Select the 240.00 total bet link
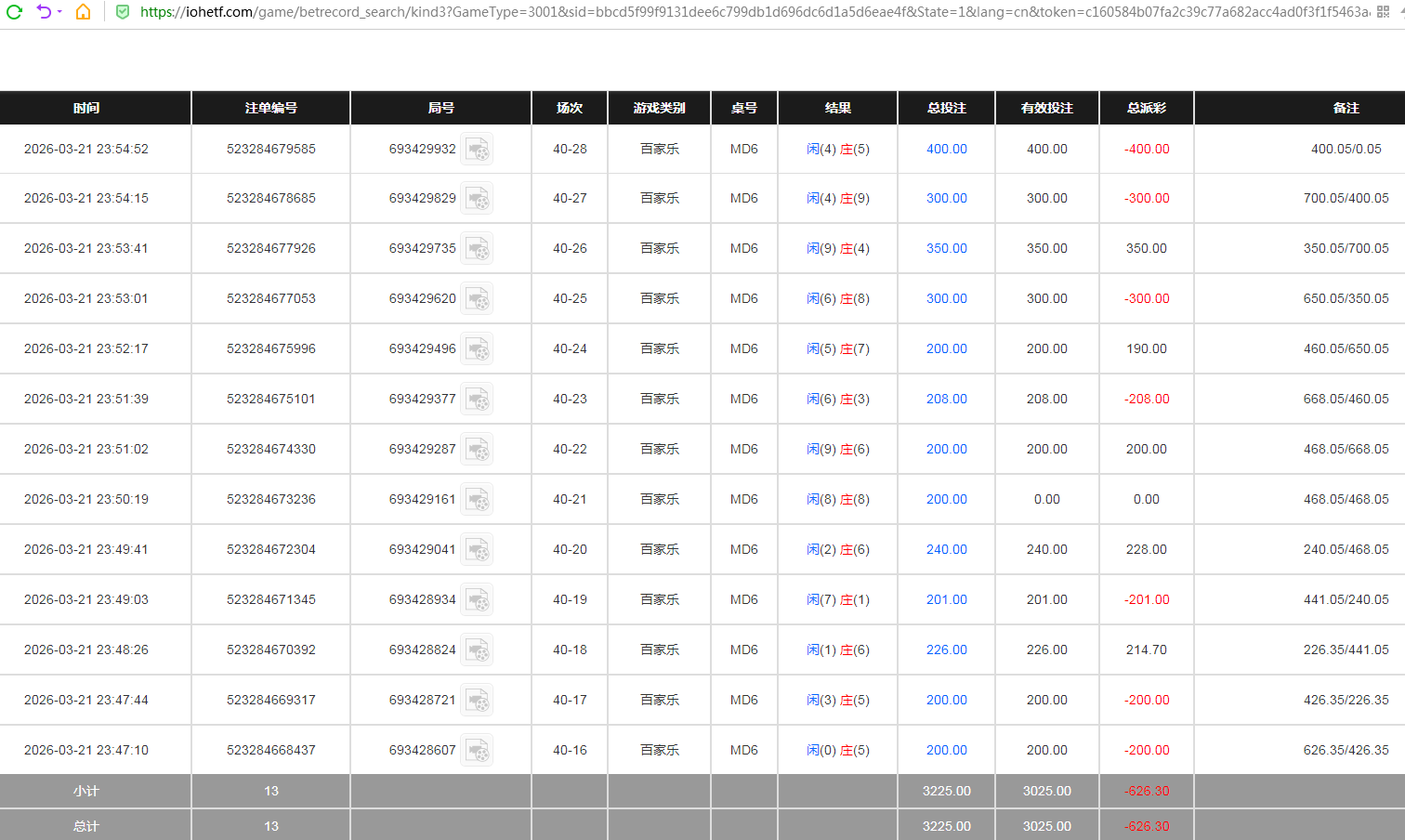The image size is (1405, 840). (946, 550)
